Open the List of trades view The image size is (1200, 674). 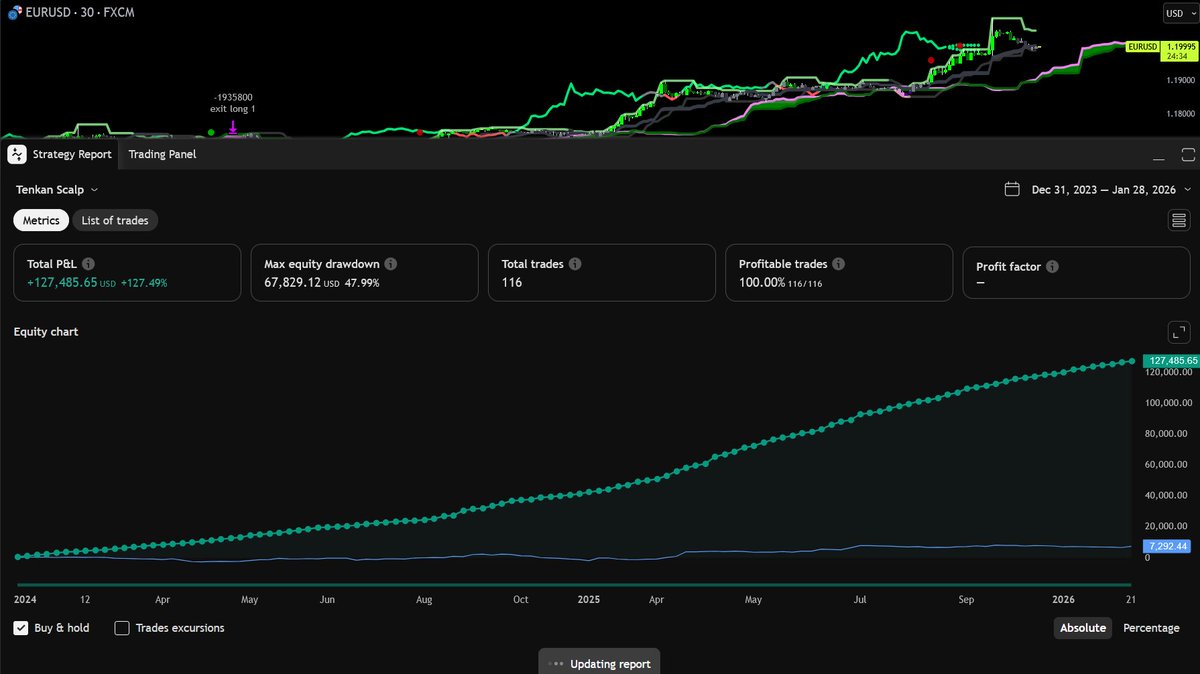tap(115, 220)
